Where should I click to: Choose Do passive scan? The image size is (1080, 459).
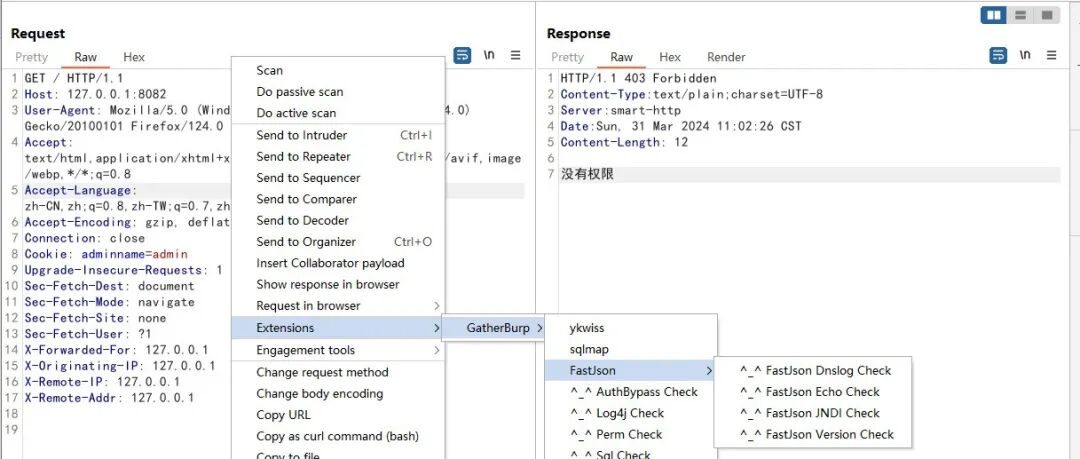coord(338,92)
